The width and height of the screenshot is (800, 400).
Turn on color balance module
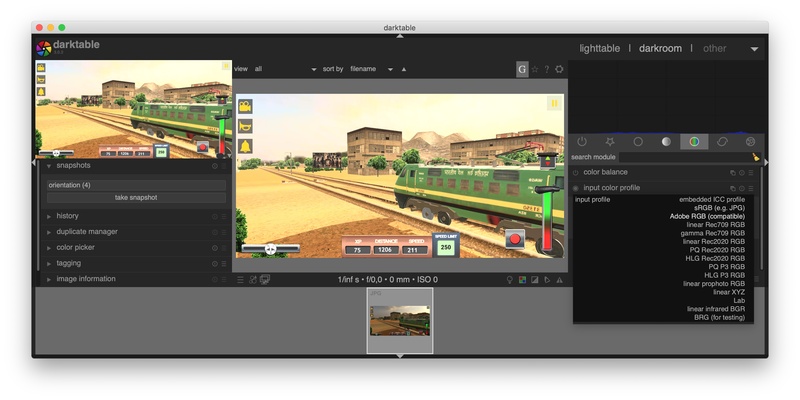(576, 173)
